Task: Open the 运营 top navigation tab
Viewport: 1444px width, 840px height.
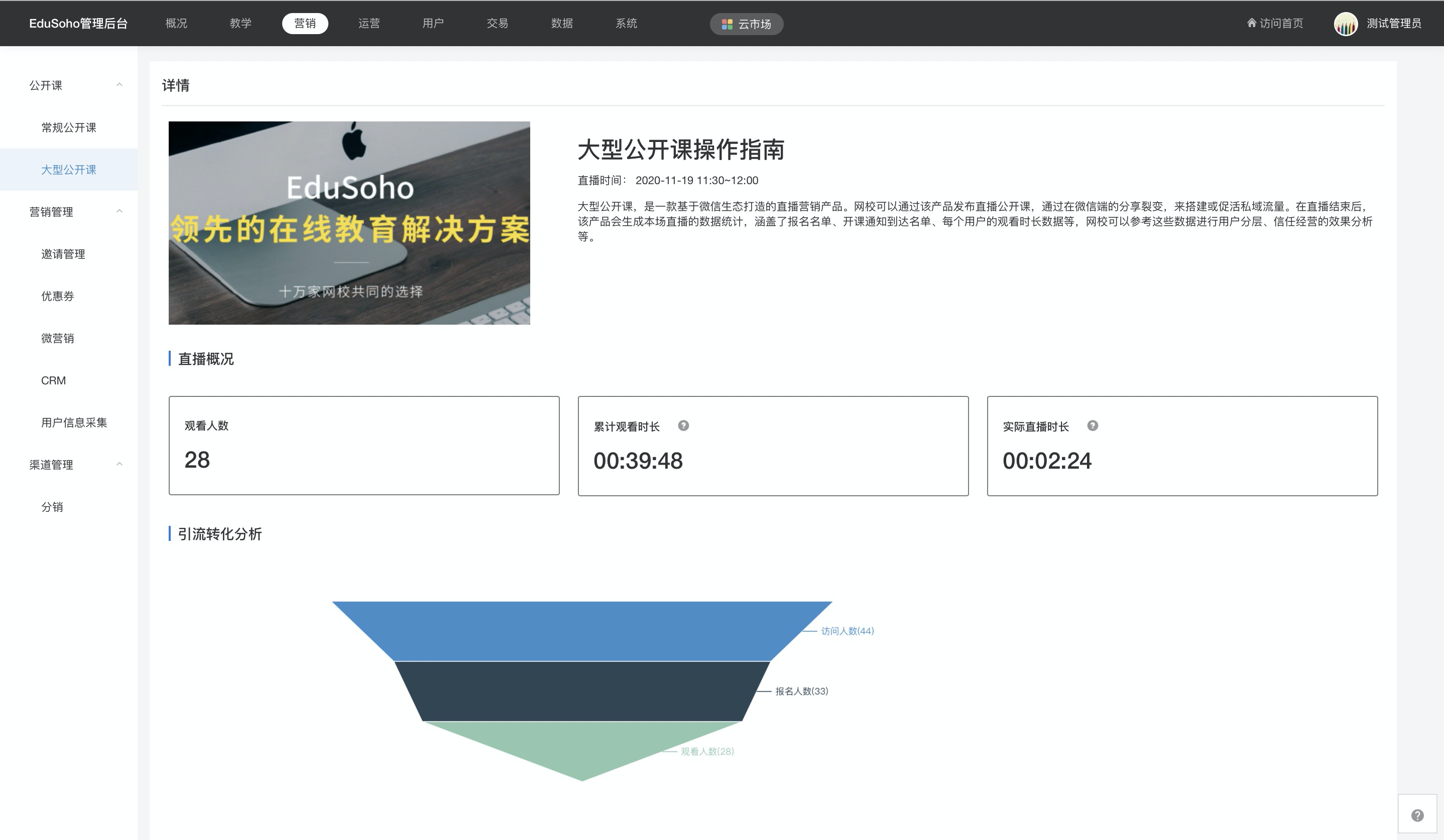Action: tap(369, 24)
